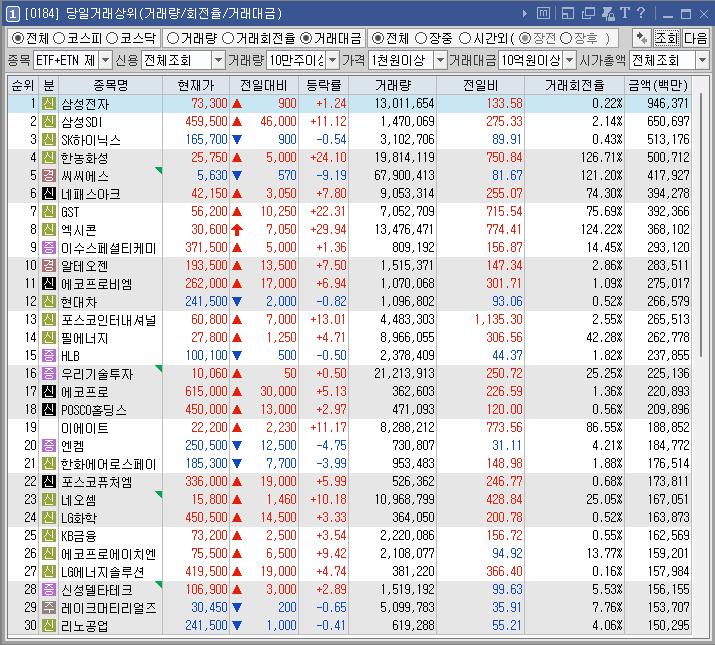The image size is (715, 645).
Task: Click the 필에너지 stock name
Action: [x=85, y=338]
